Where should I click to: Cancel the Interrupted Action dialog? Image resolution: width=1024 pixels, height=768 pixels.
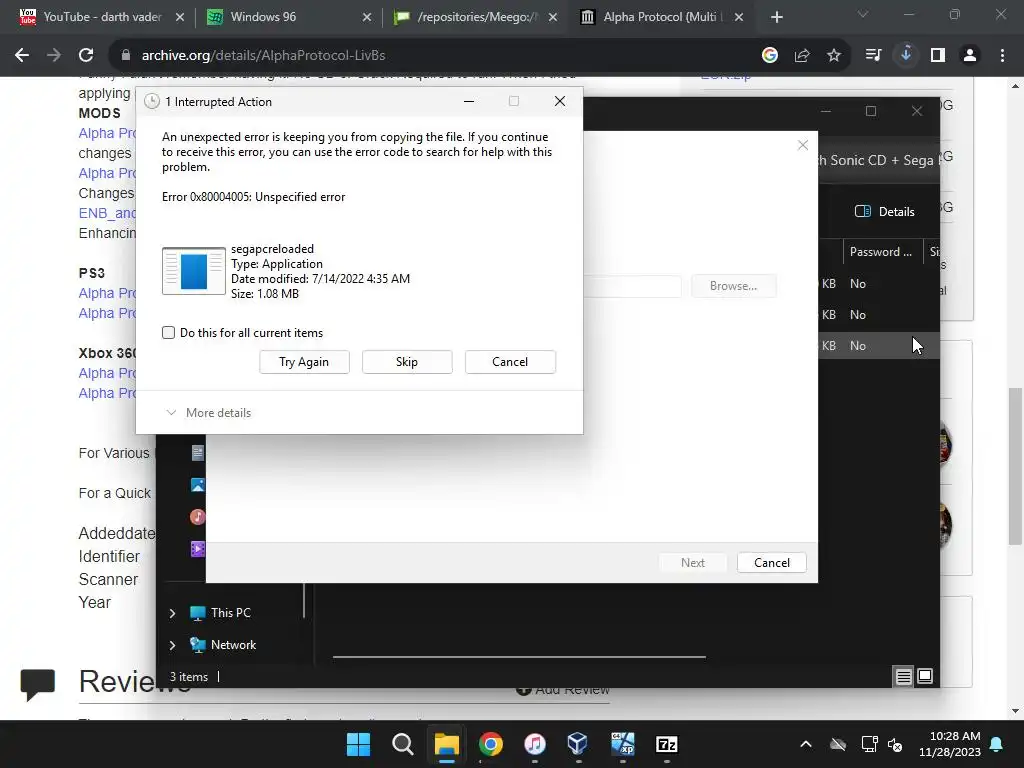click(x=510, y=362)
